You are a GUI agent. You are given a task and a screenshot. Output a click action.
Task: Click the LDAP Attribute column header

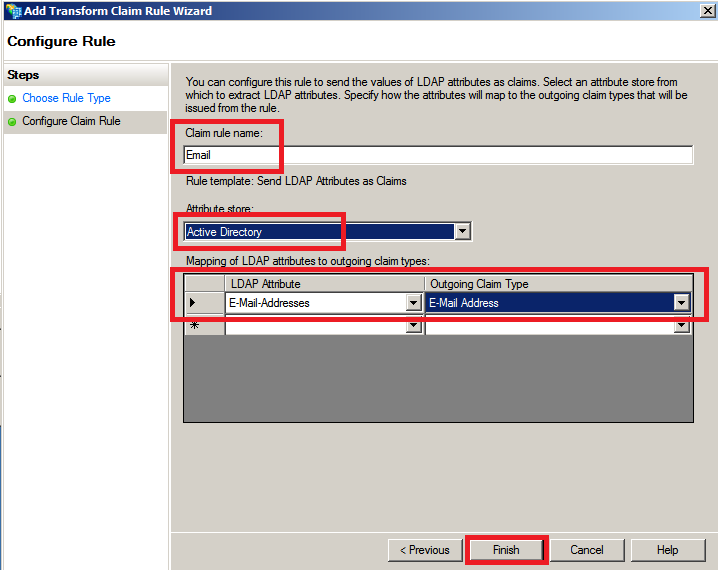325,284
